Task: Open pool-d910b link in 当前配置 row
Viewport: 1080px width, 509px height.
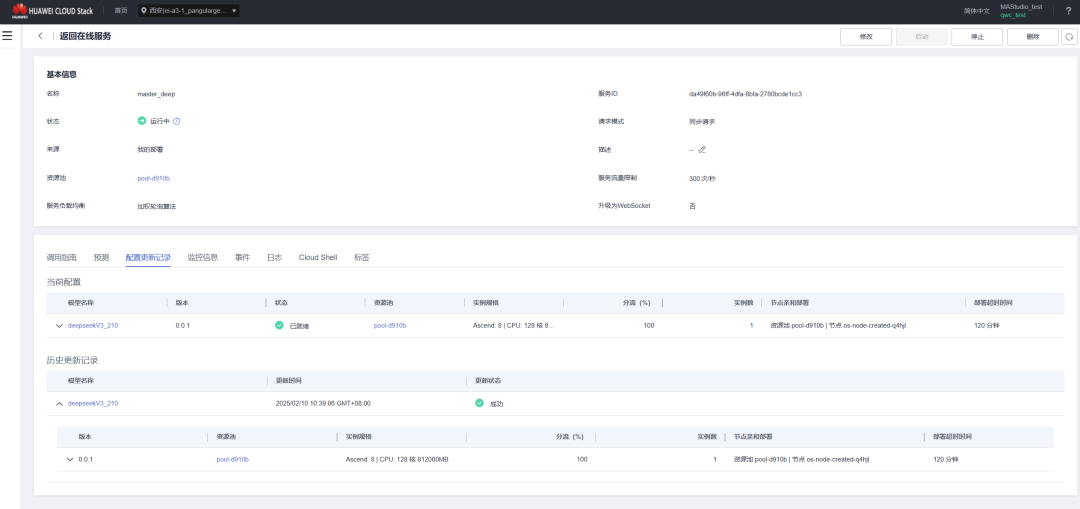Action: 390,326
